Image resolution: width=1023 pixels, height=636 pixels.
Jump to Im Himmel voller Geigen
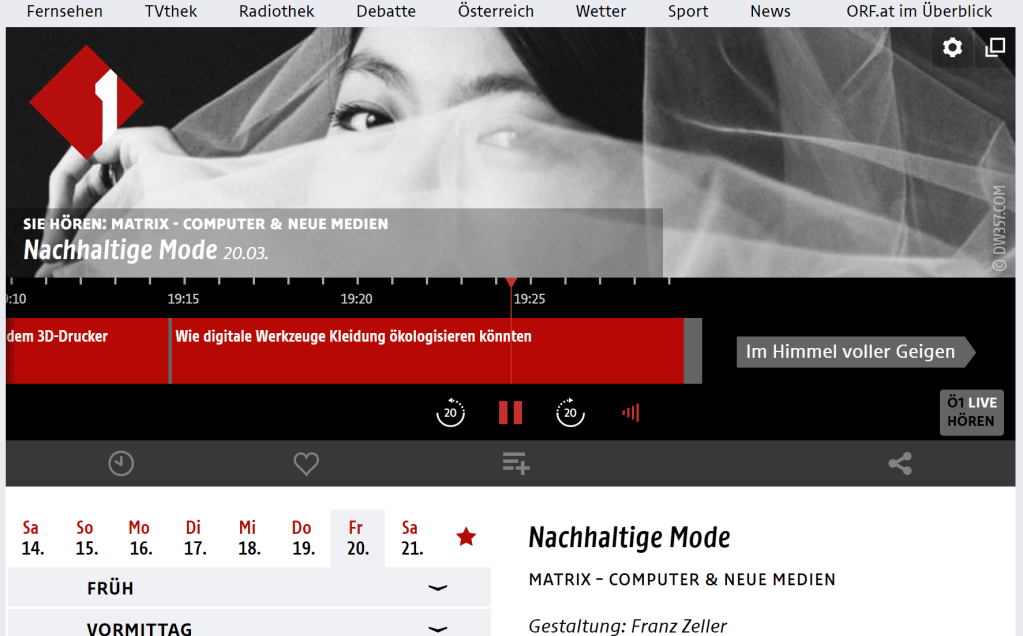tap(850, 352)
